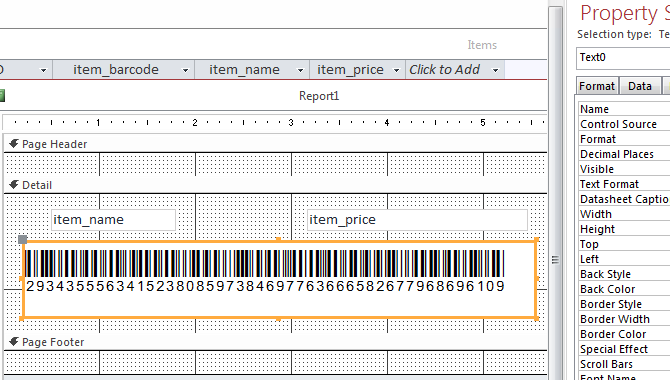Viewport: 670px width, 380px height.
Task: Open the item_name column dropdown arrow
Action: coord(300,70)
